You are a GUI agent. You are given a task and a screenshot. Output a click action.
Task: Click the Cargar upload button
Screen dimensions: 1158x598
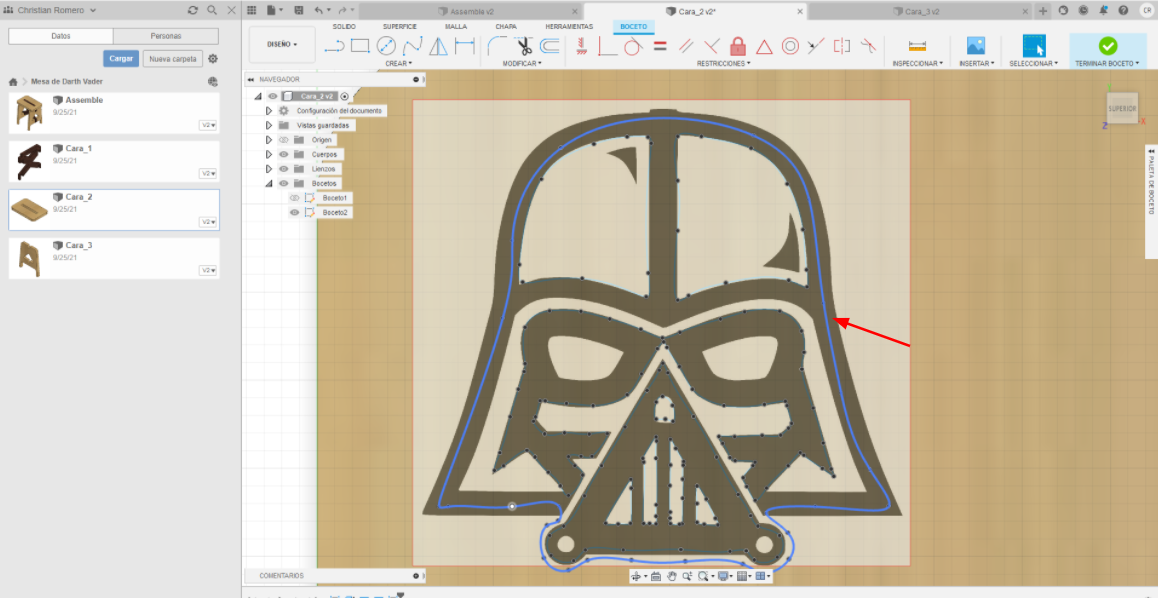pos(121,58)
